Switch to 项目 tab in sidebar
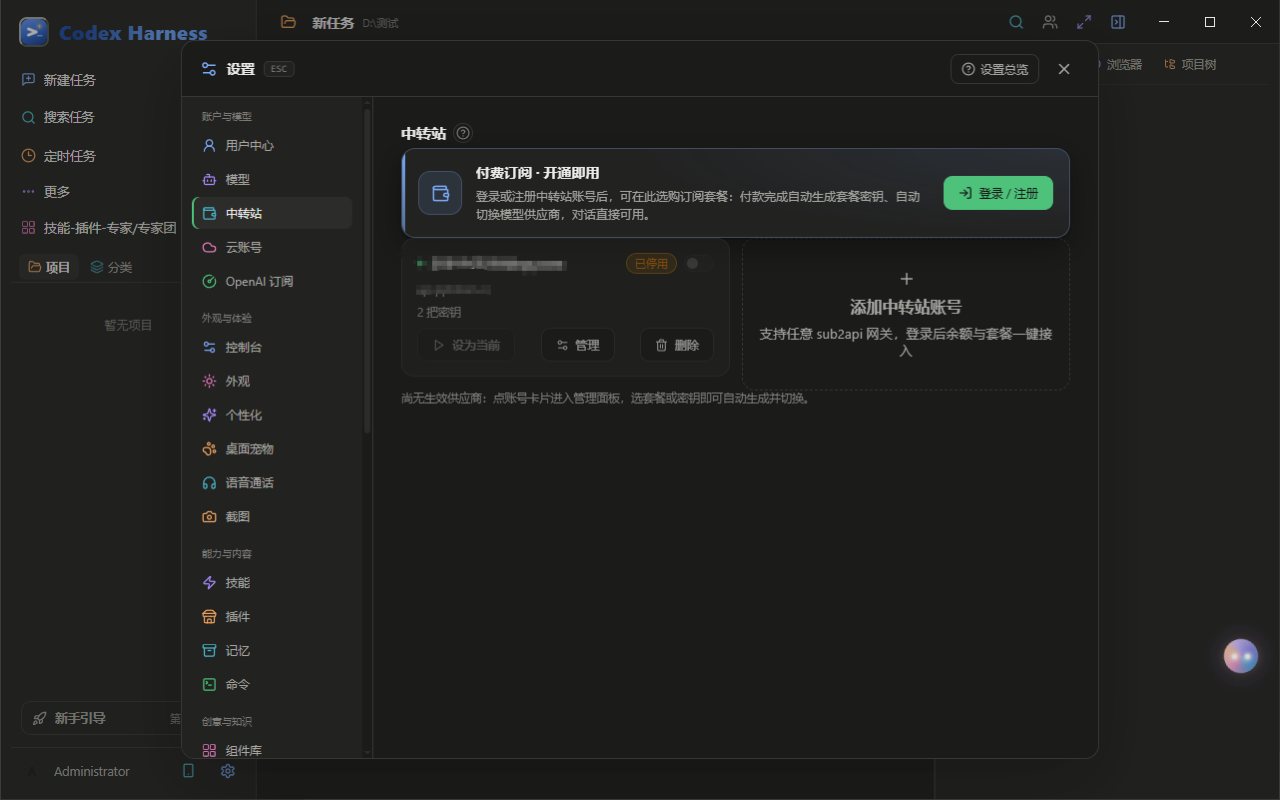 pos(49,267)
